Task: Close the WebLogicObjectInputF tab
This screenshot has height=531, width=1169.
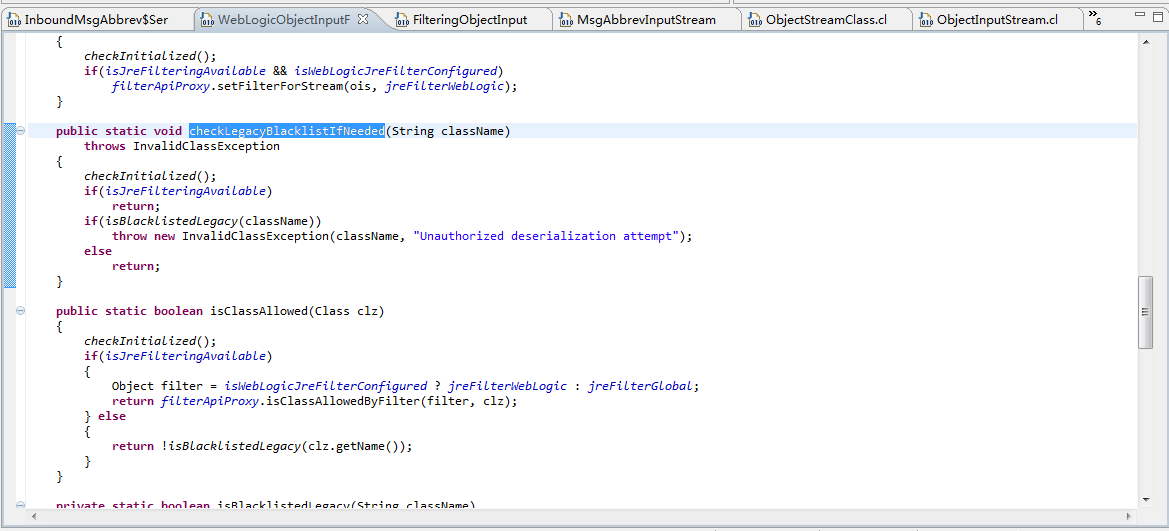Action: 363,19
